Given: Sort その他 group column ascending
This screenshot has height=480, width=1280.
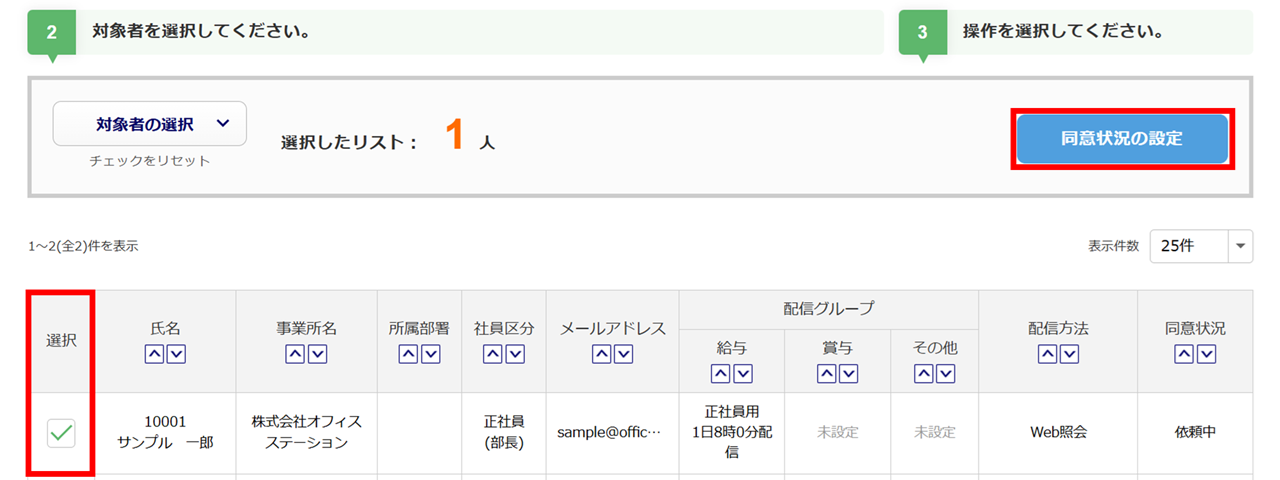Looking at the screenshot, I should 923,373.
